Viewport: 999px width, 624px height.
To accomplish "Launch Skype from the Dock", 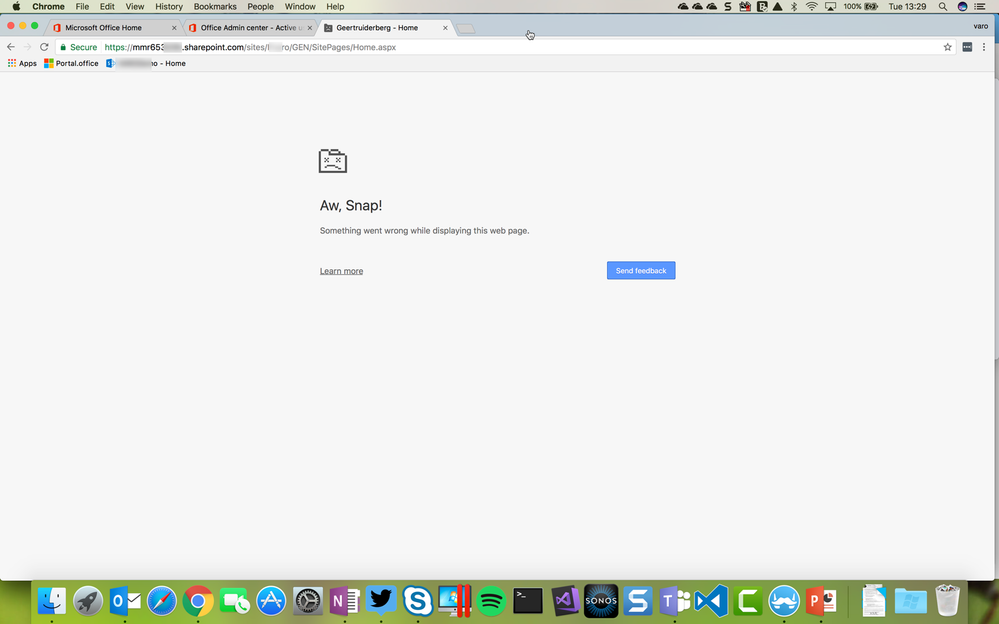I will tap(418, 601).
